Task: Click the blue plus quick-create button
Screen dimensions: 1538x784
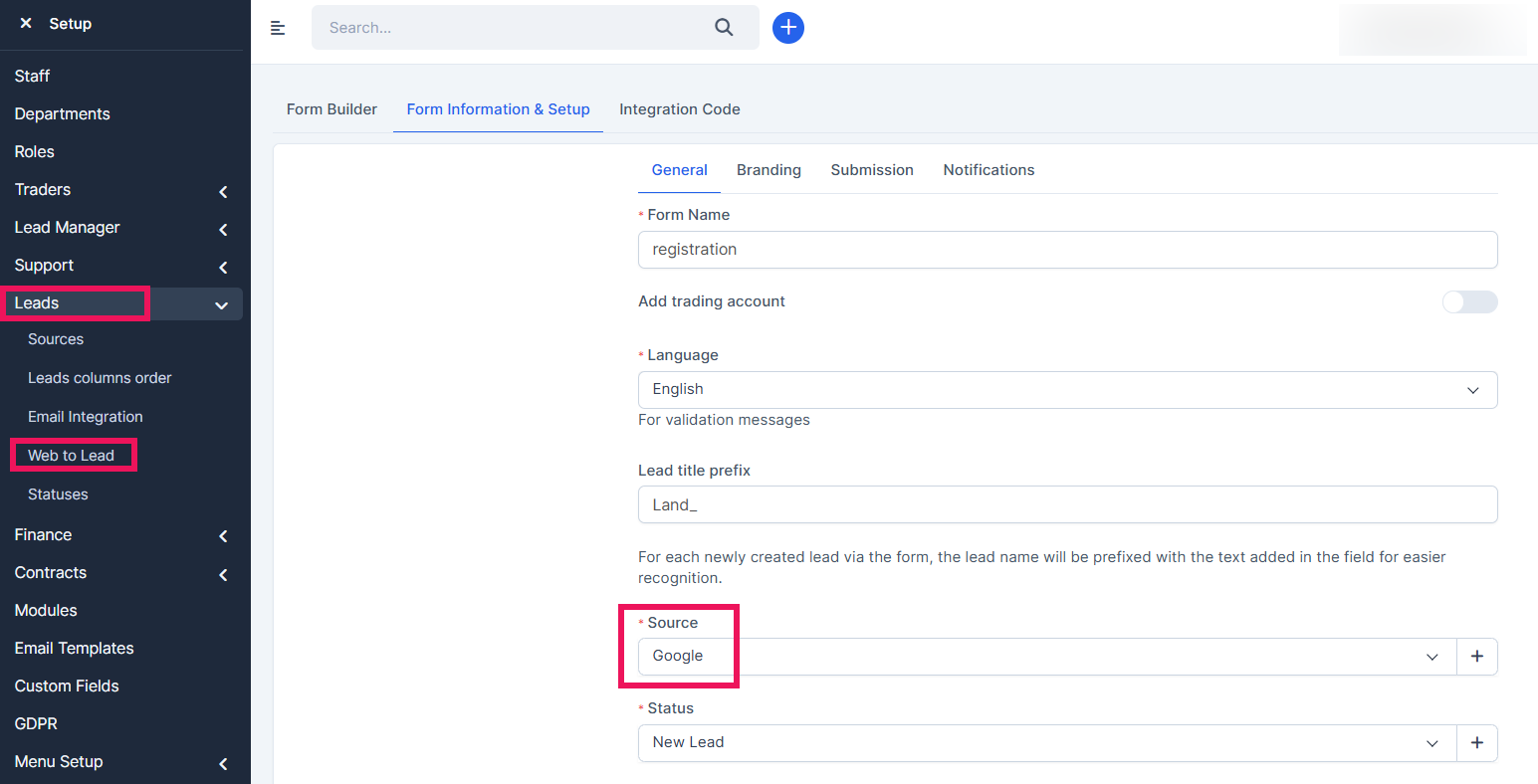Action: coord(787,28)
